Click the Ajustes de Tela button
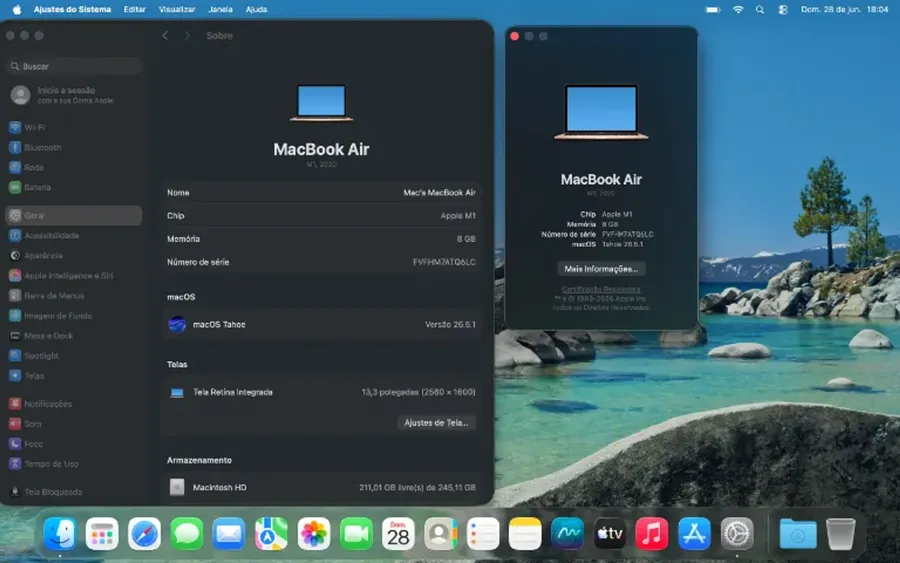Screen dimensions: 900x563 tap(436, 422)
